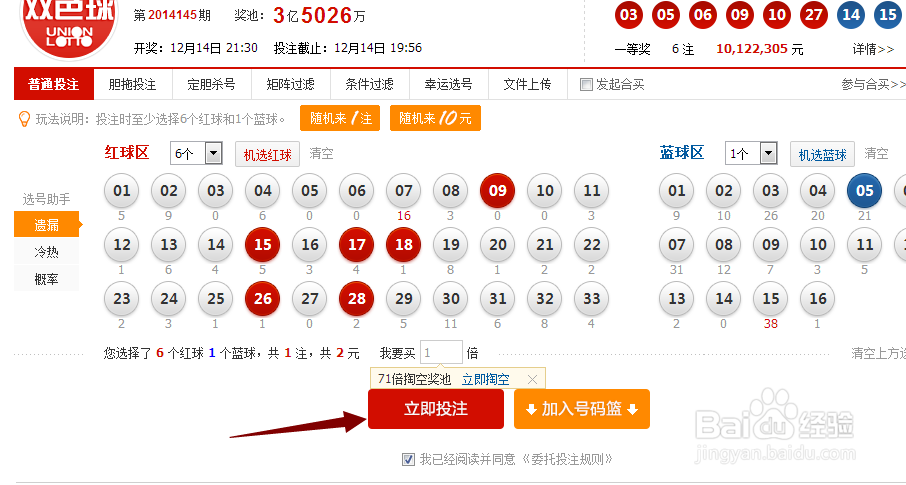The height and width of the screenshot is (485, 906).
Task: Switch to 胆拖投注 tab
Action: [x=132, y=84]
